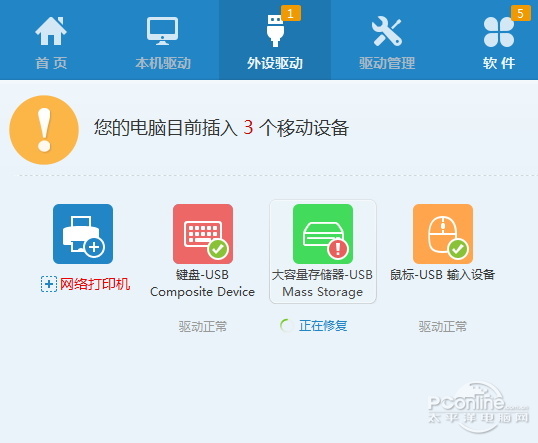
Task: Open the 驱动管理 wrench tools icon
Action: click(x=387, y=32)
